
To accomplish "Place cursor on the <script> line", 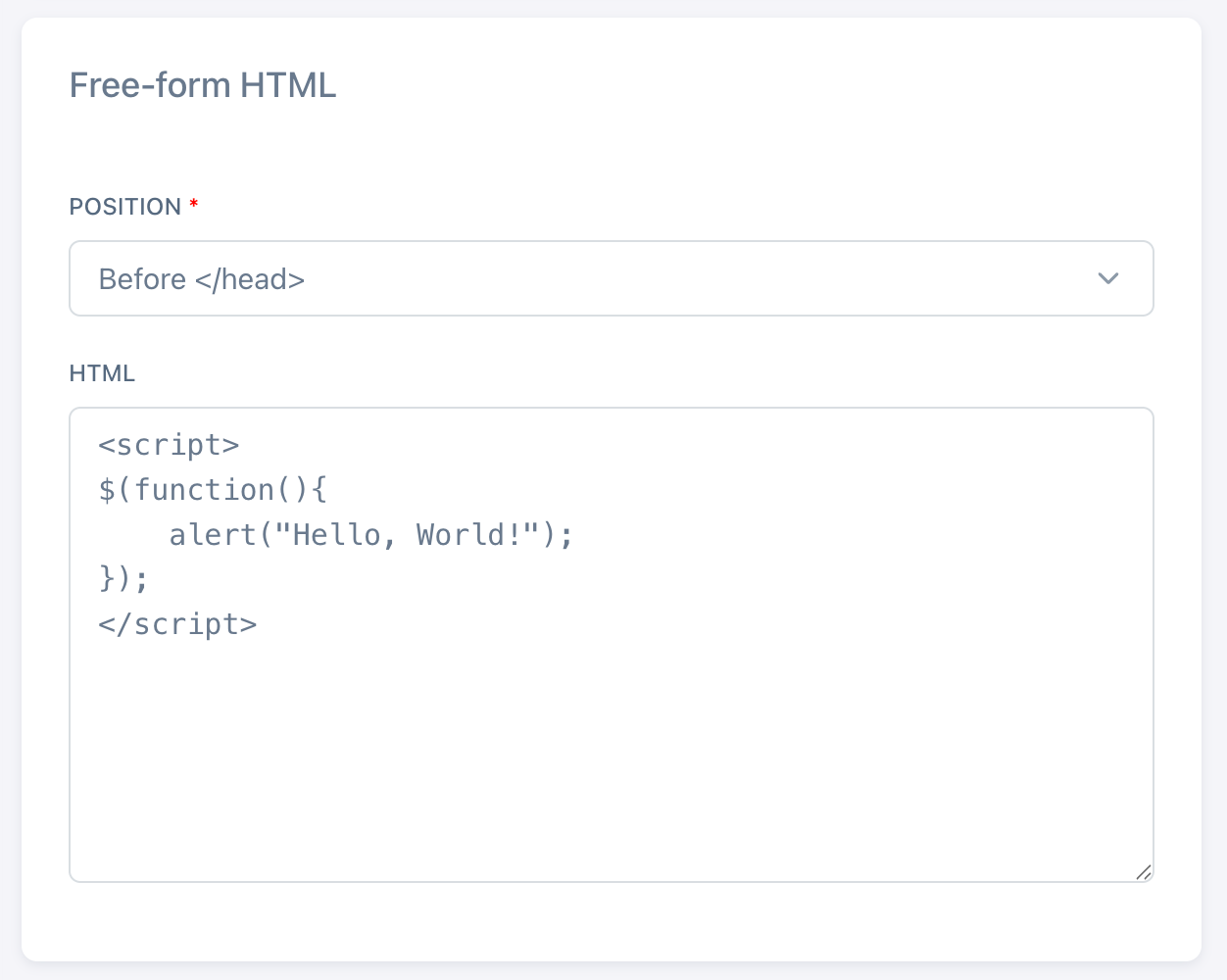I will [169, 444].
